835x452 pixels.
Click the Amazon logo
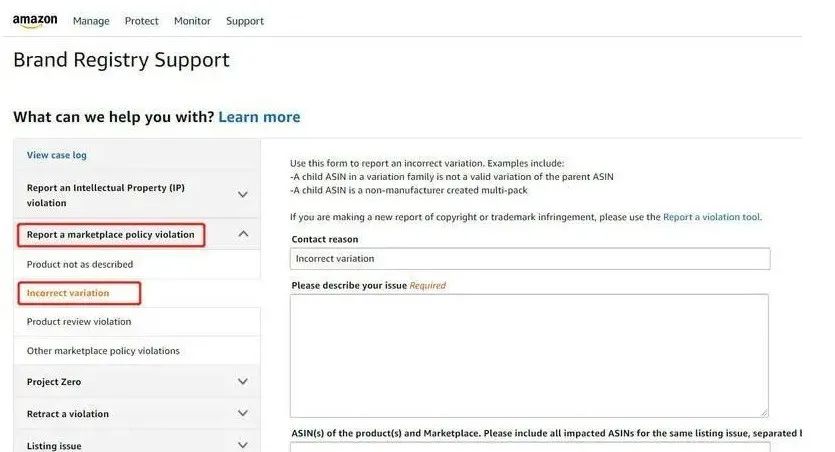coord(35,21)
